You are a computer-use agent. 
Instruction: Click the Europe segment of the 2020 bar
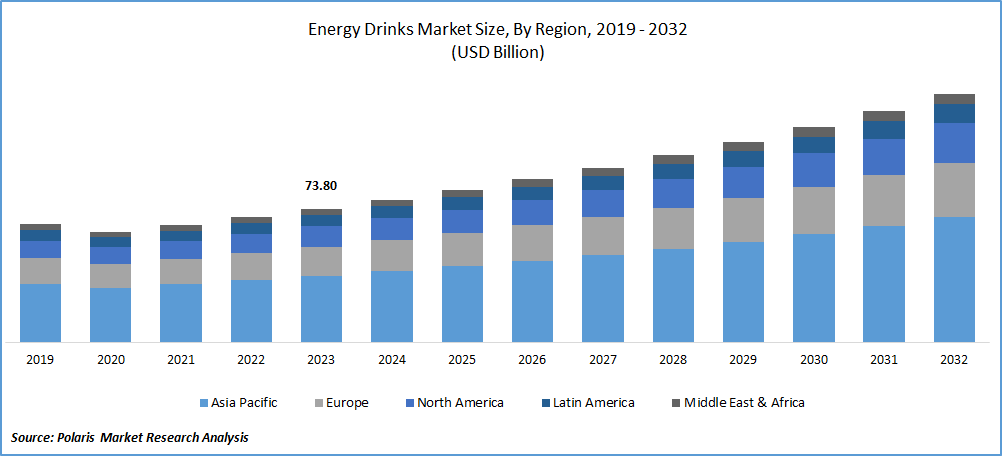point(111,276)
